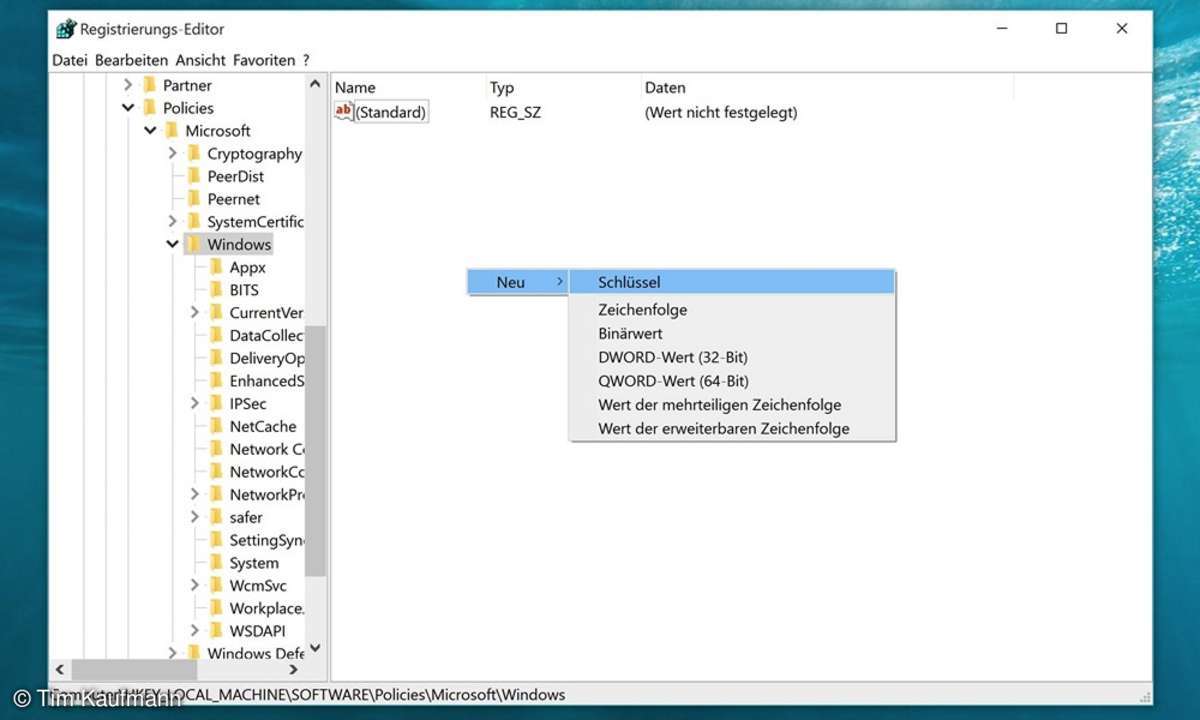Select Schlüssel in the Neu submenu
Screen dimensions: 1200x720
click(732, 282)
